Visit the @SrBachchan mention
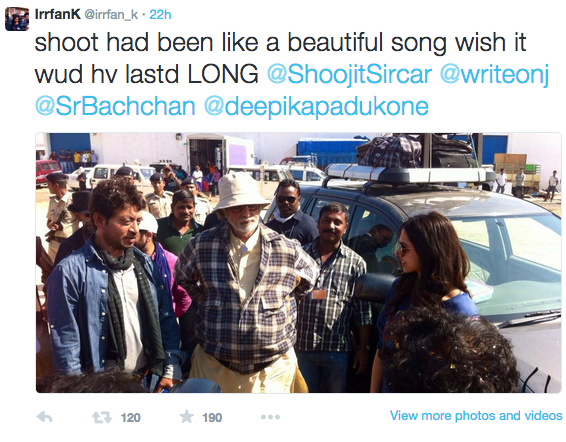Viewport: 566px width, 442px height. tap(115, 106)
